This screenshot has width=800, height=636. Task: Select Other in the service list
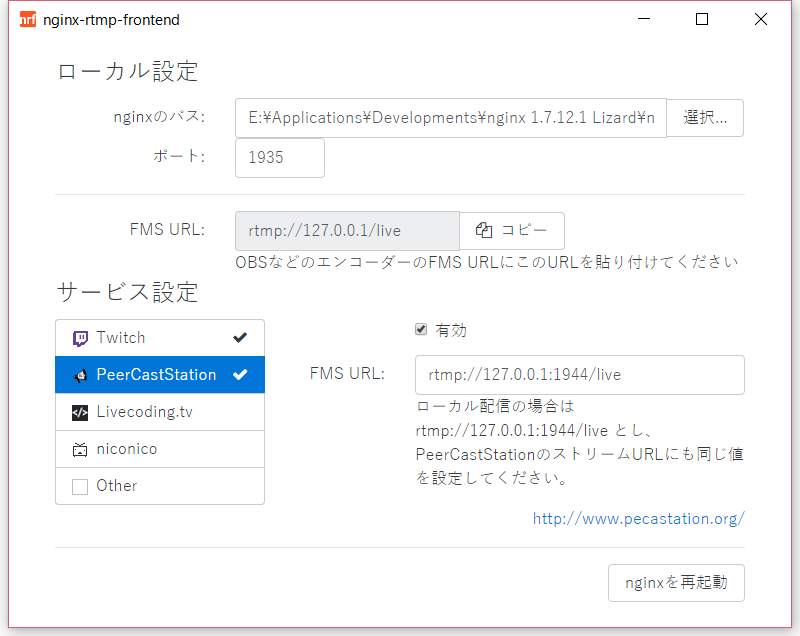click(160, 486)
